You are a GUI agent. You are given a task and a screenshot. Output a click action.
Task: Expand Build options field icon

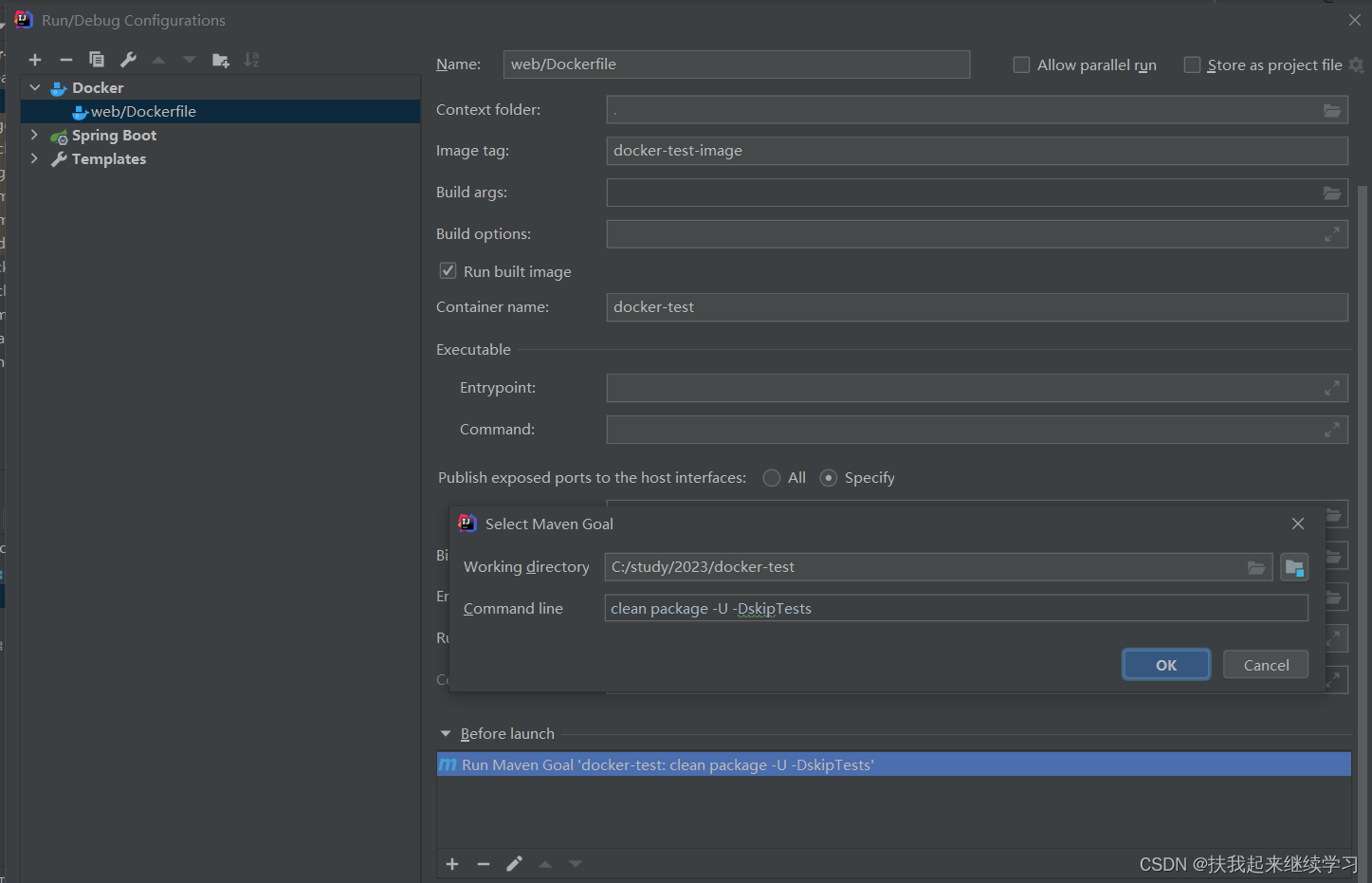pos(1332,234)
